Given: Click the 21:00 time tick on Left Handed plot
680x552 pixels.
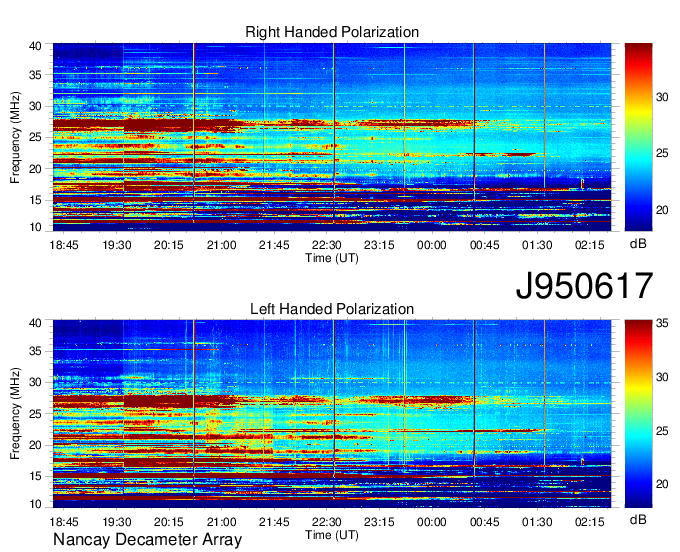Looking at the screenshot, I should (222, 522).
